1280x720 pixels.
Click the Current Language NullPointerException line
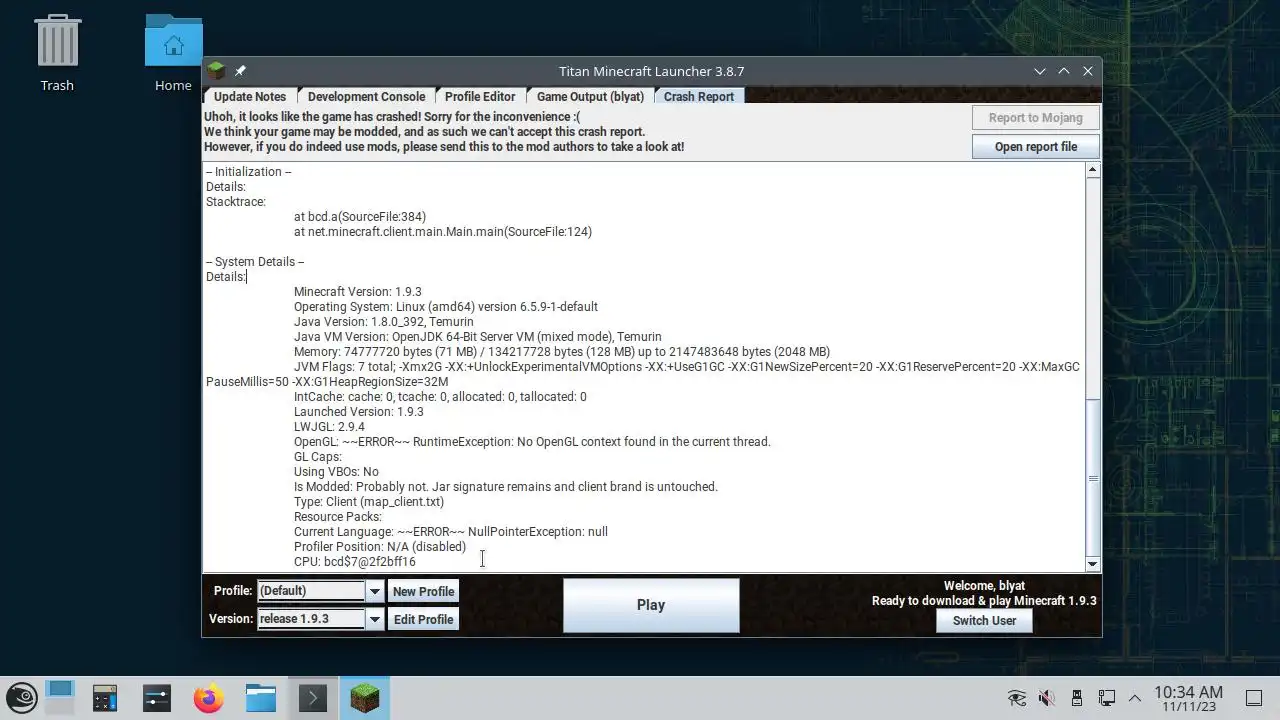click(x=451, y=532)
